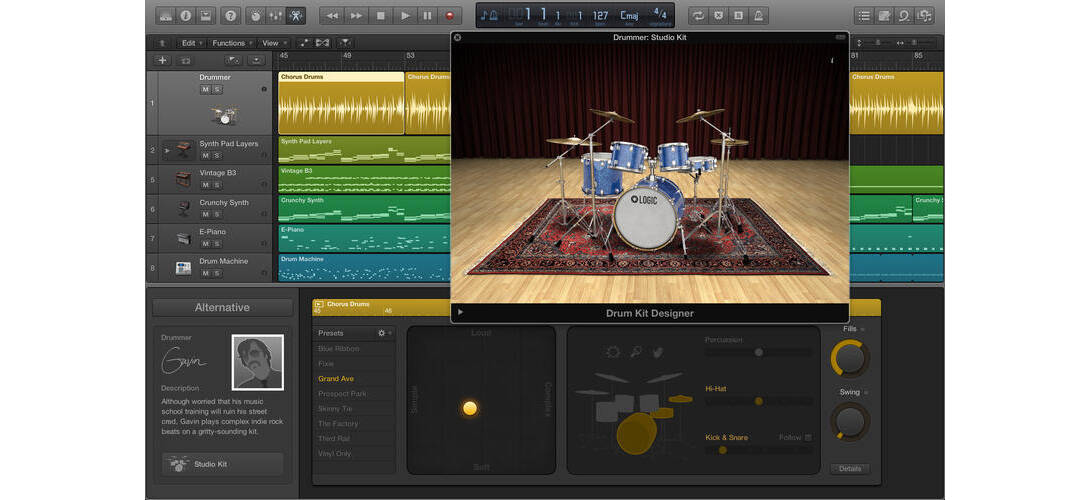Solo the Drummer track

click(217, 90)
